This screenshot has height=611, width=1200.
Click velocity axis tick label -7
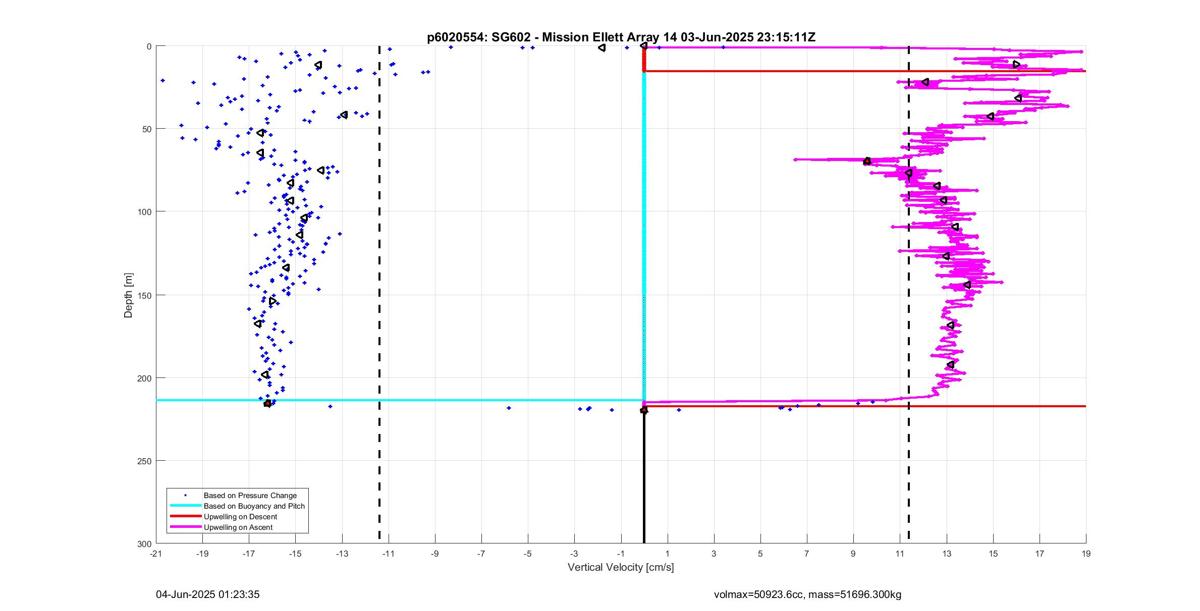coord(481,553)
